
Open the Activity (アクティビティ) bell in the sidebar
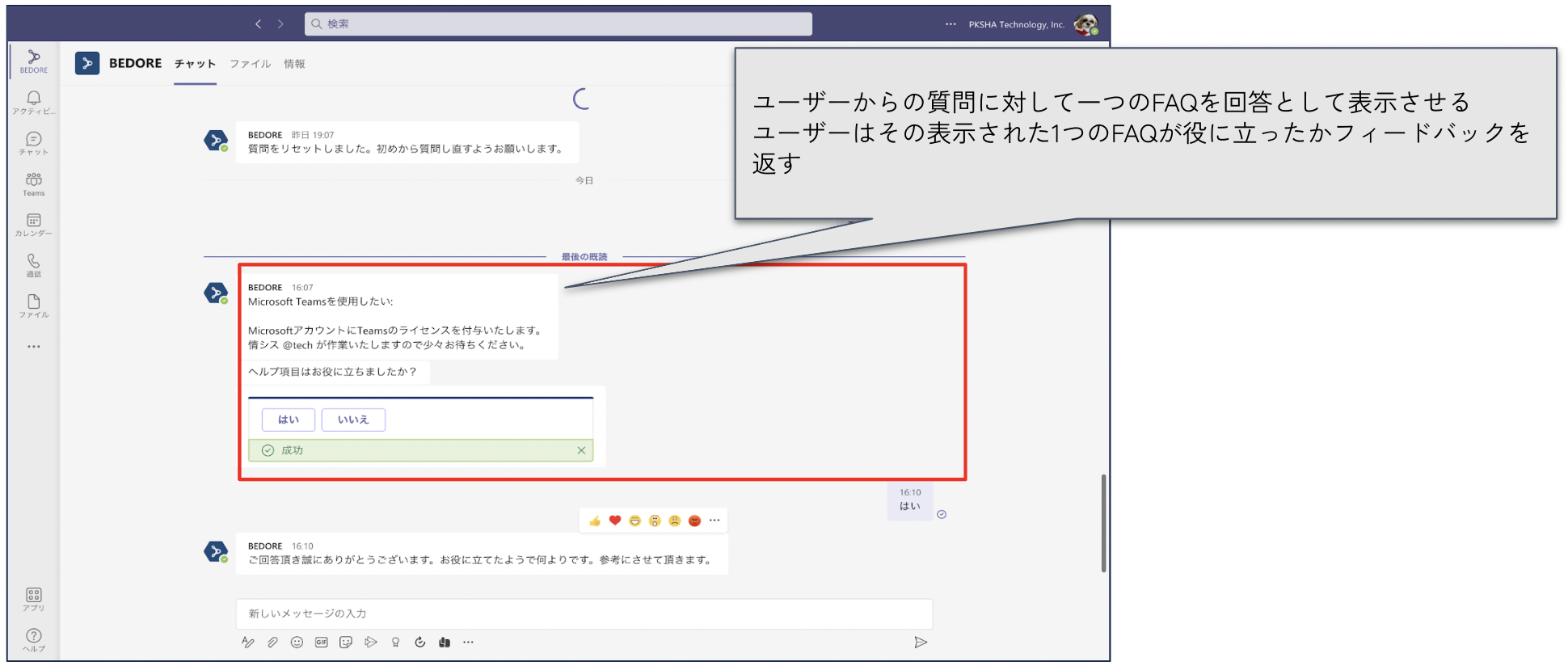pyautogui.click(x=33, y=102)
